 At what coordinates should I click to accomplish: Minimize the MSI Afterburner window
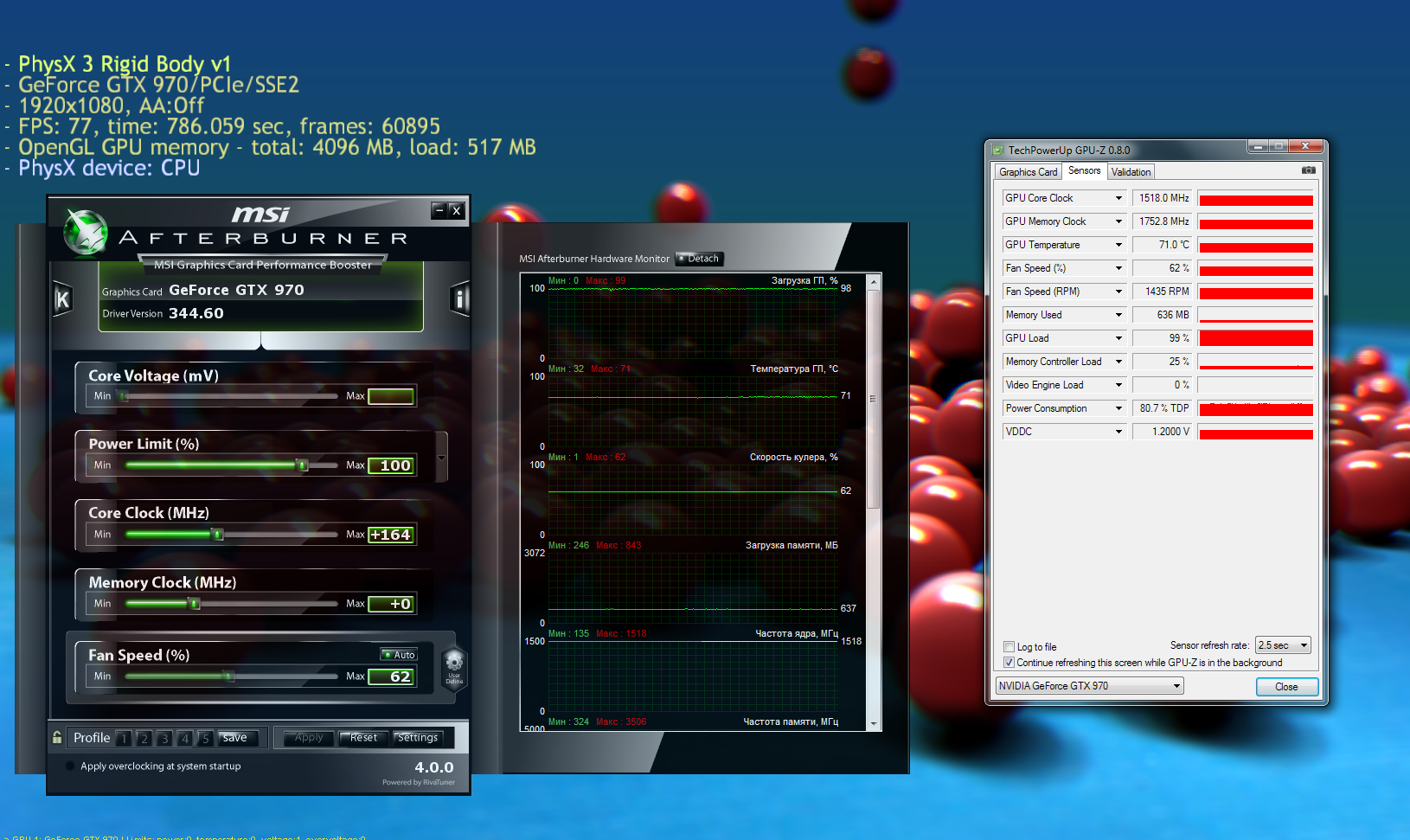(439, 210)
